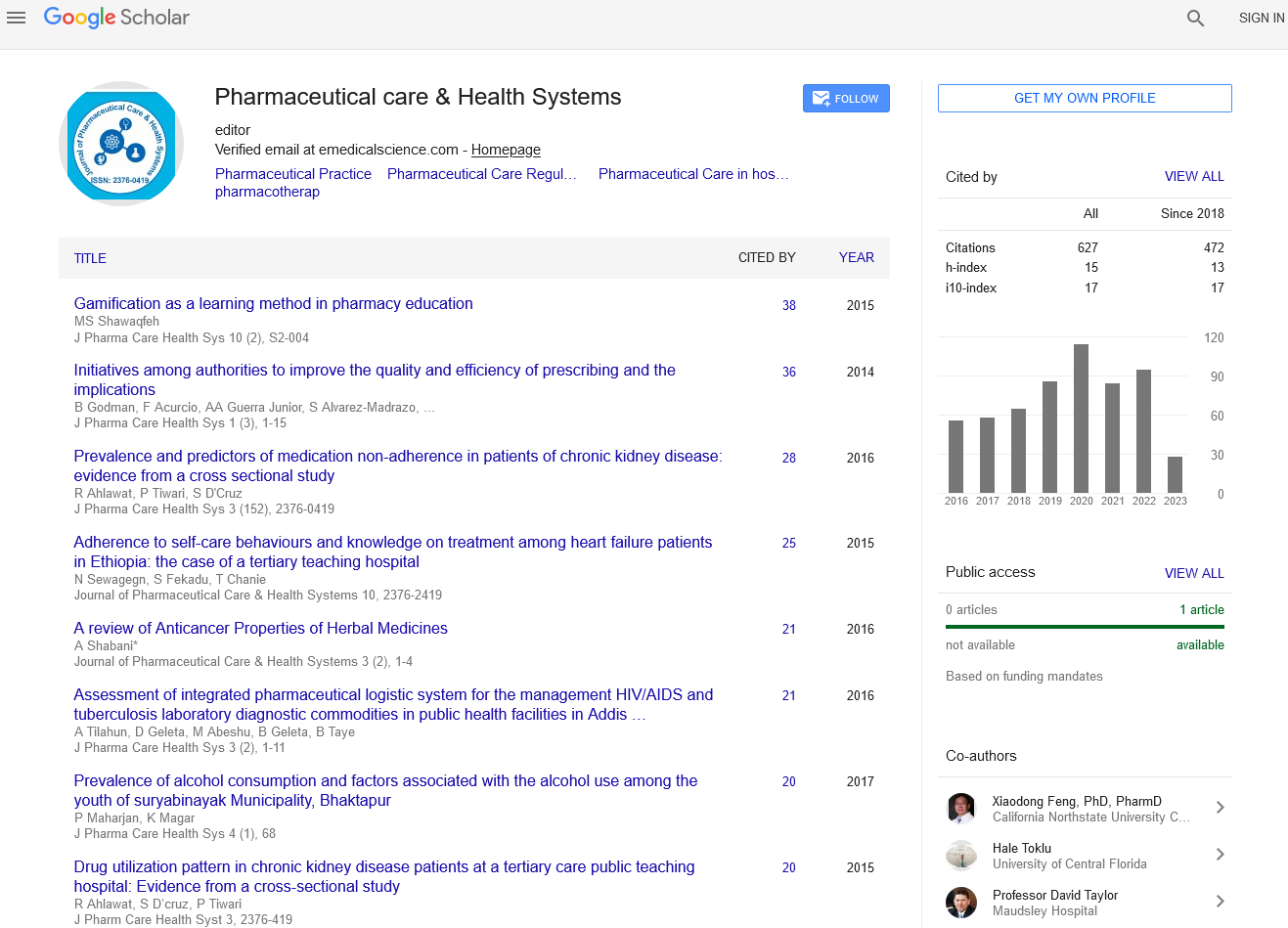Click citation count 20 for alcohol consumption

click(x=789, y=781)
